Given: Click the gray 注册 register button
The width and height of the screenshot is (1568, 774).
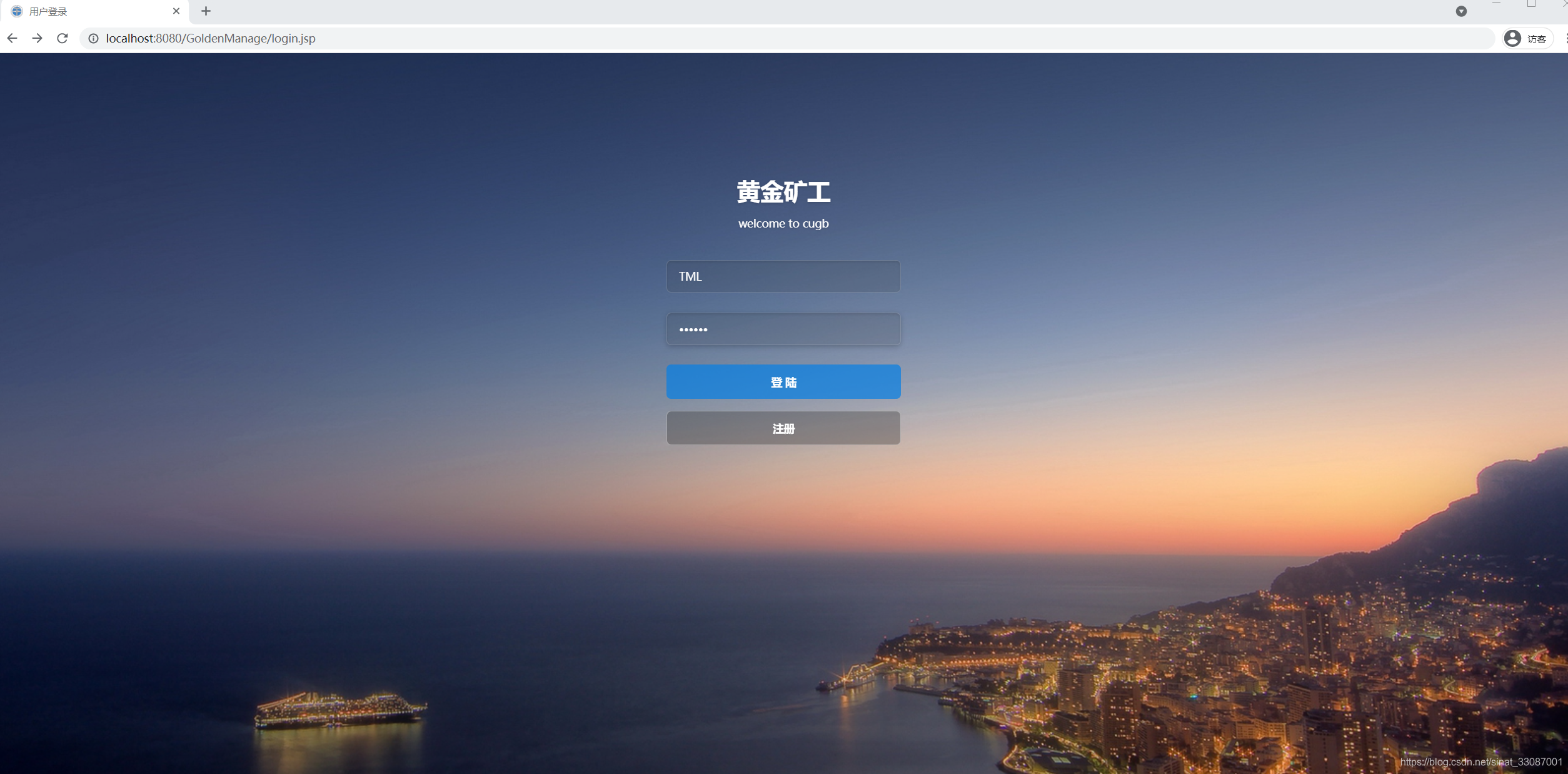Looking at the screenshot, I should click(x=783, y=428).
